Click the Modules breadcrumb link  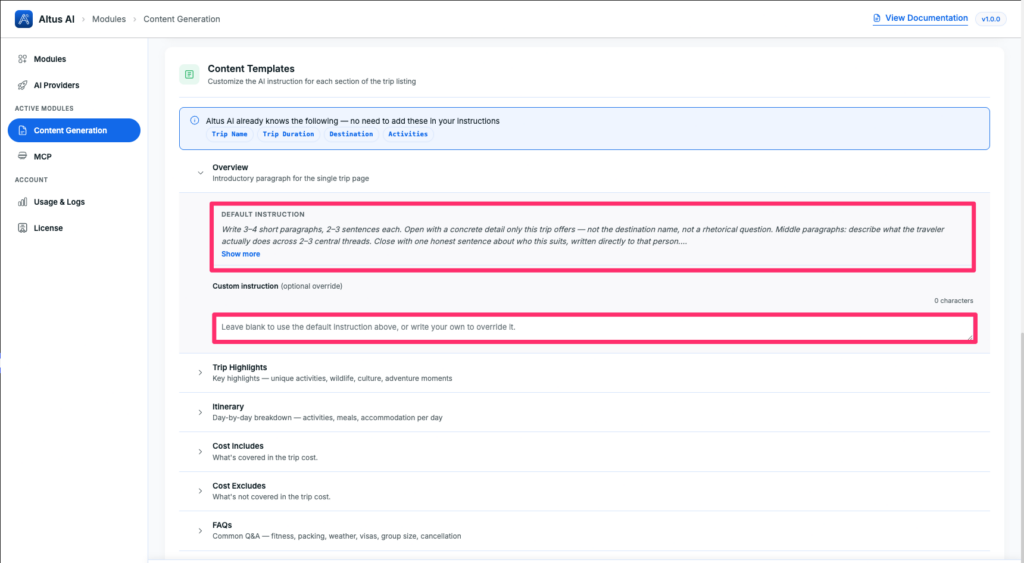click(x=108, y=19)
